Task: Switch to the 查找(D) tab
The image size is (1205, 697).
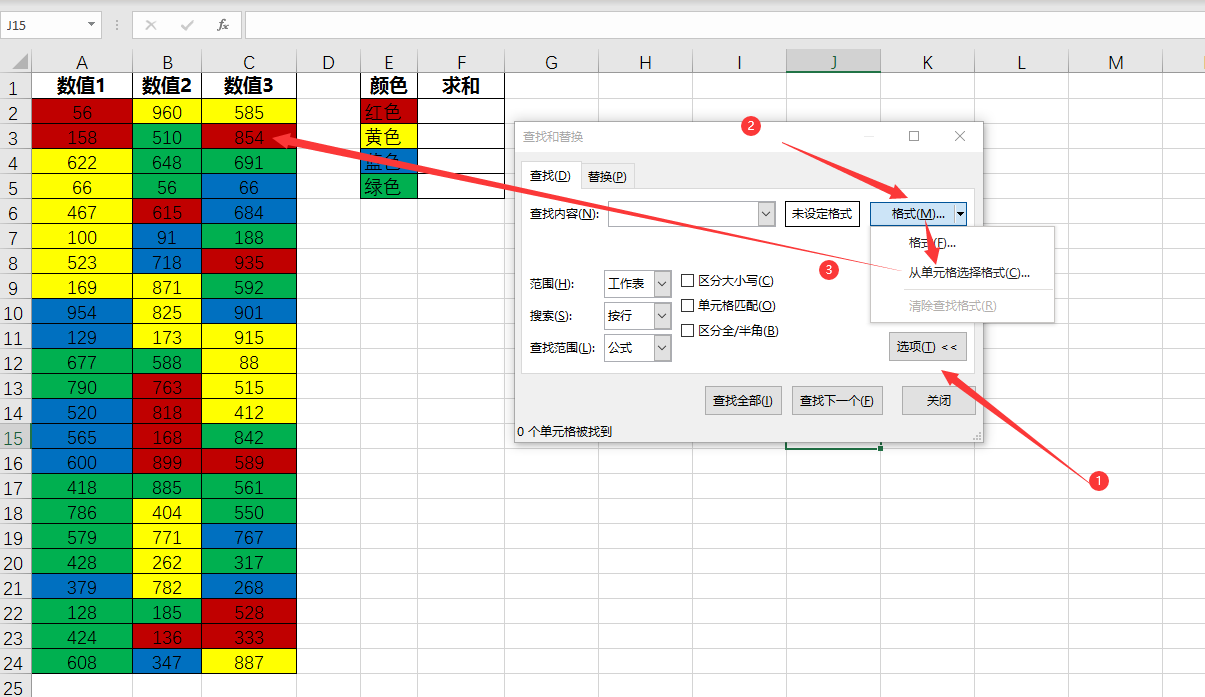Action: point(550,176)
